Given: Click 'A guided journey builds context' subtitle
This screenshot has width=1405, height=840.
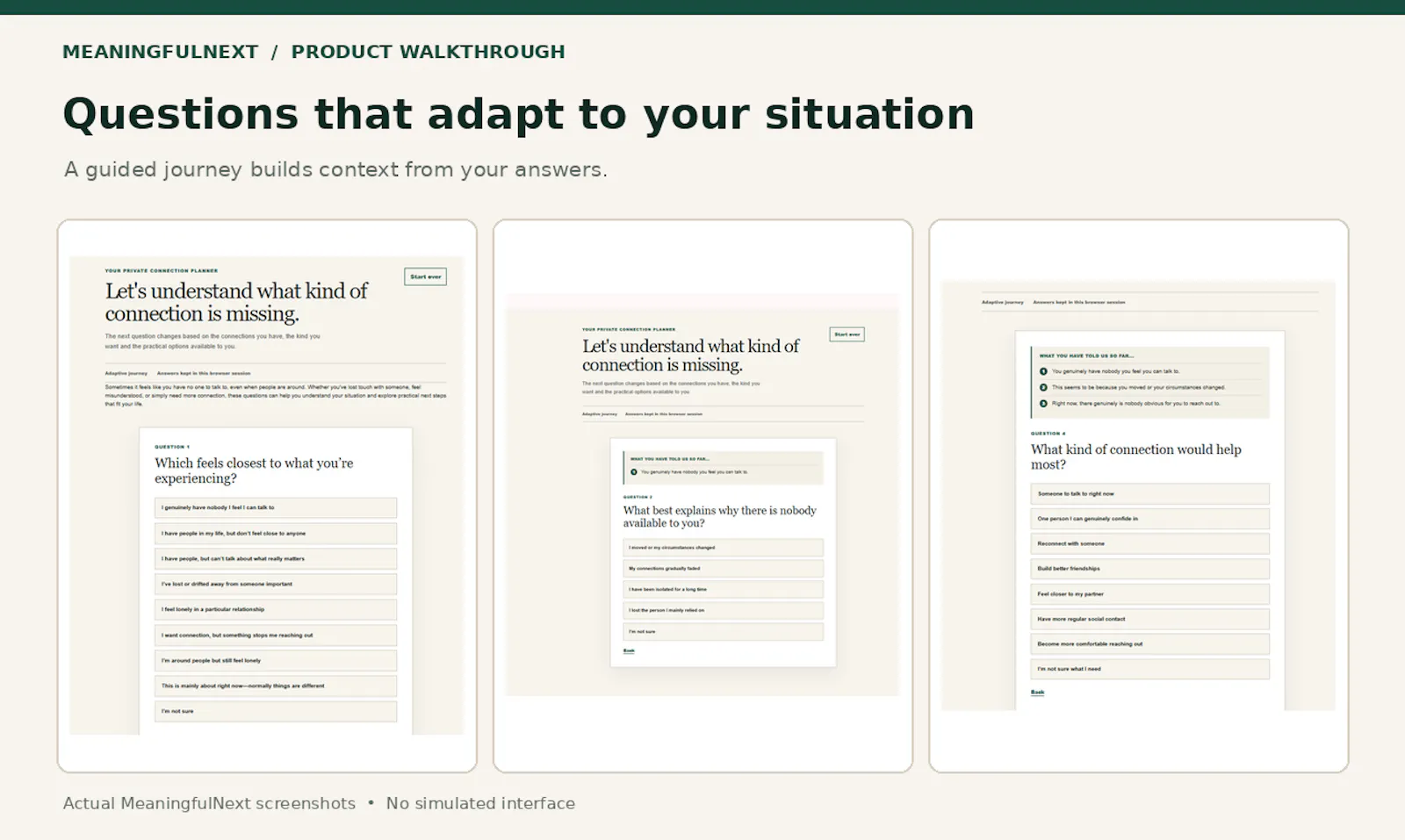Looking at the screenshot, I should click(x=335, y=169).
